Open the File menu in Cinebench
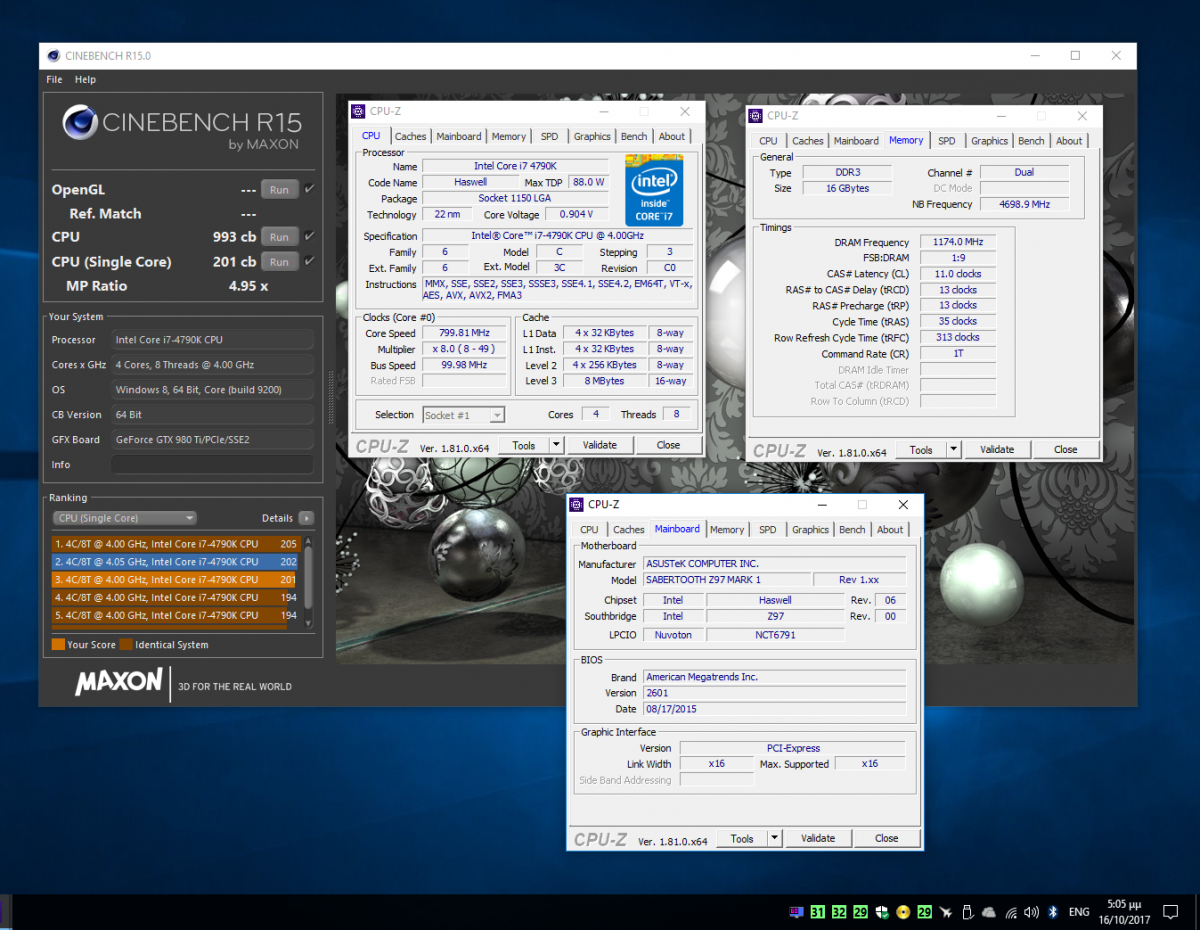1200x930 pixels. click(x=54, y=79)
